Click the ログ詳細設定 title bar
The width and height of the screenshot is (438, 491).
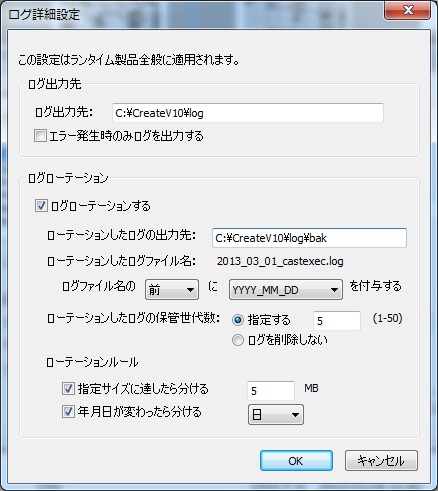pos(193,14)
